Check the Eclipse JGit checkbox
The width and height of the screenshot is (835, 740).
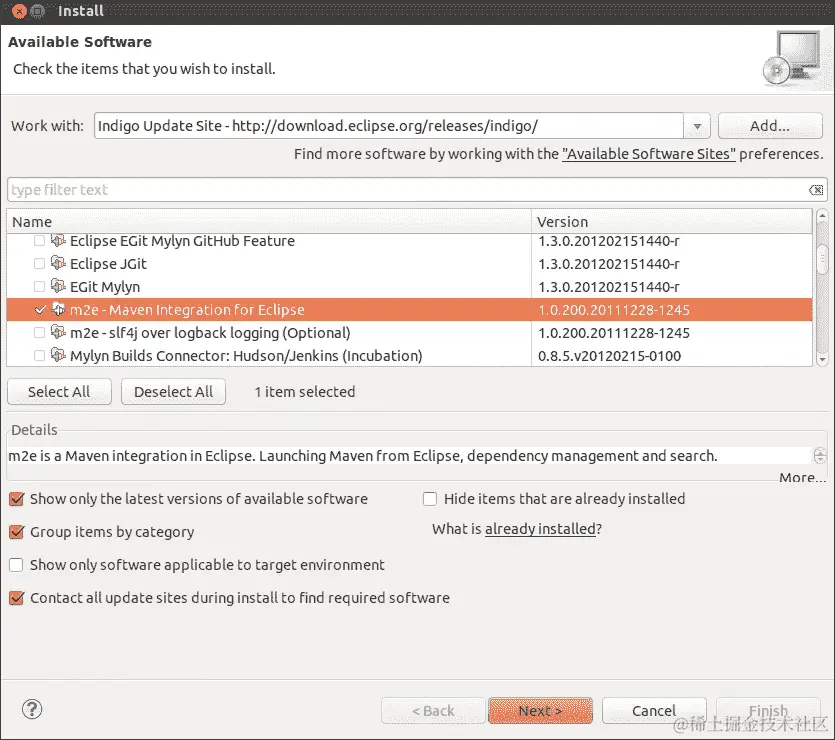(39, 264)
